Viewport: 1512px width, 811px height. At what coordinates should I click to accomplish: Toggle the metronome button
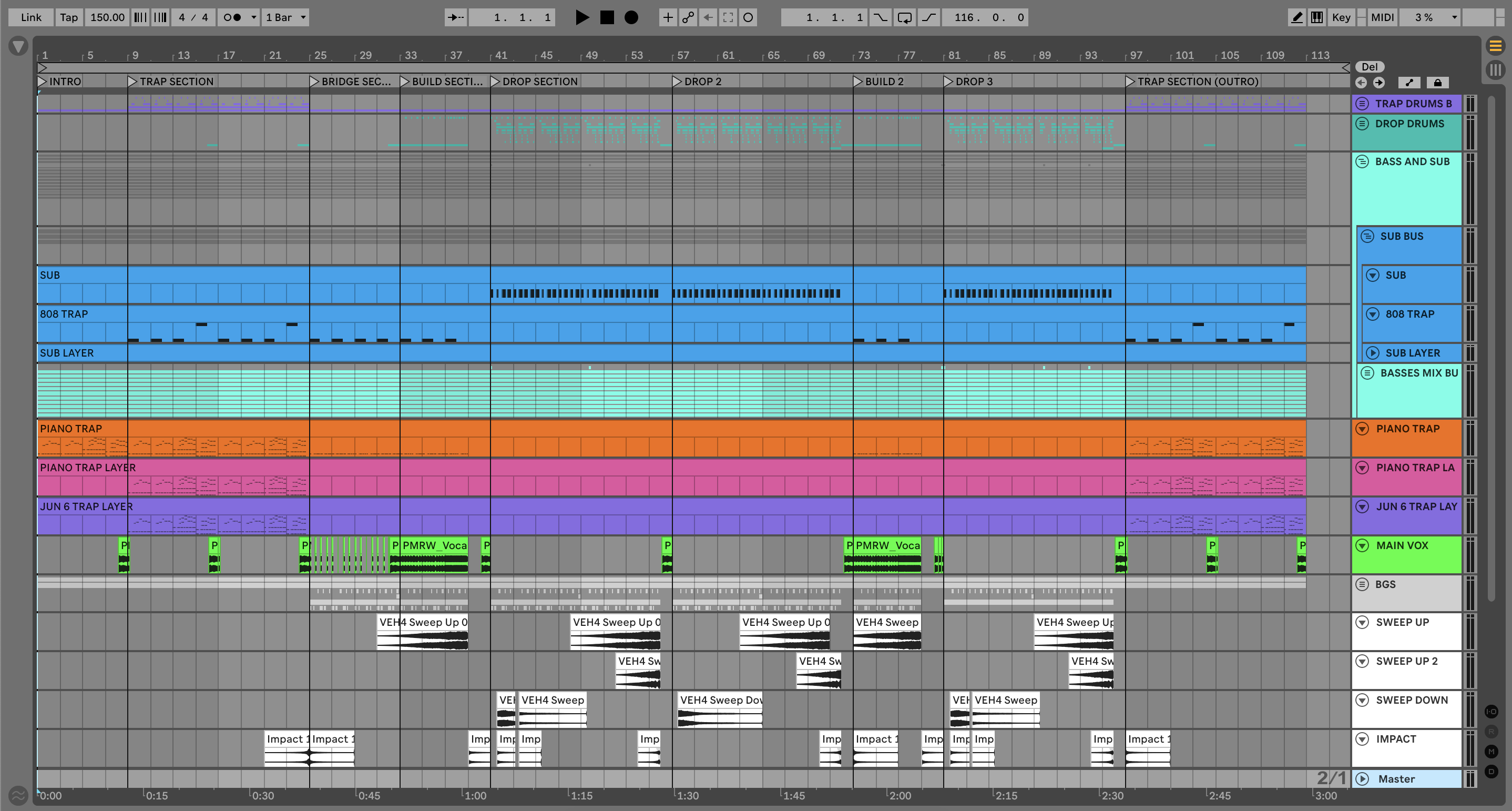point(233,17)
